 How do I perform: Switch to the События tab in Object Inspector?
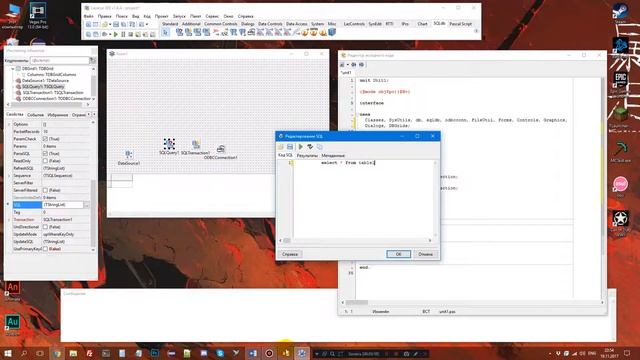click(x=35, y=115)
